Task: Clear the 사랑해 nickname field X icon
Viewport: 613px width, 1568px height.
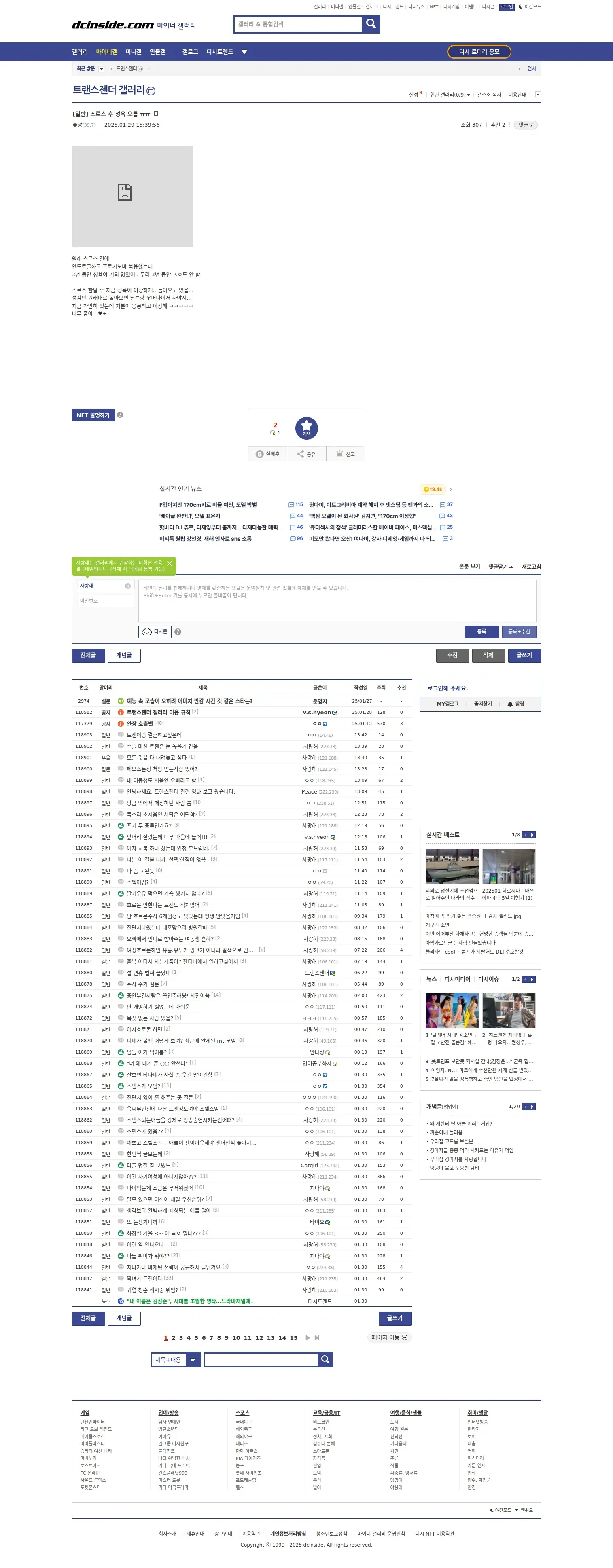Action: pos(128,586)
